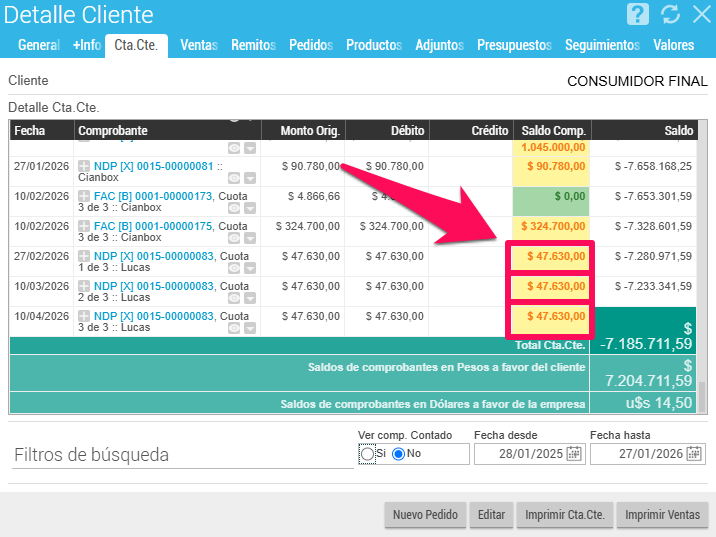Open the Fecha hasta calendar picker
The width and height of the screenshot is (716, 537).
[693, 454]
